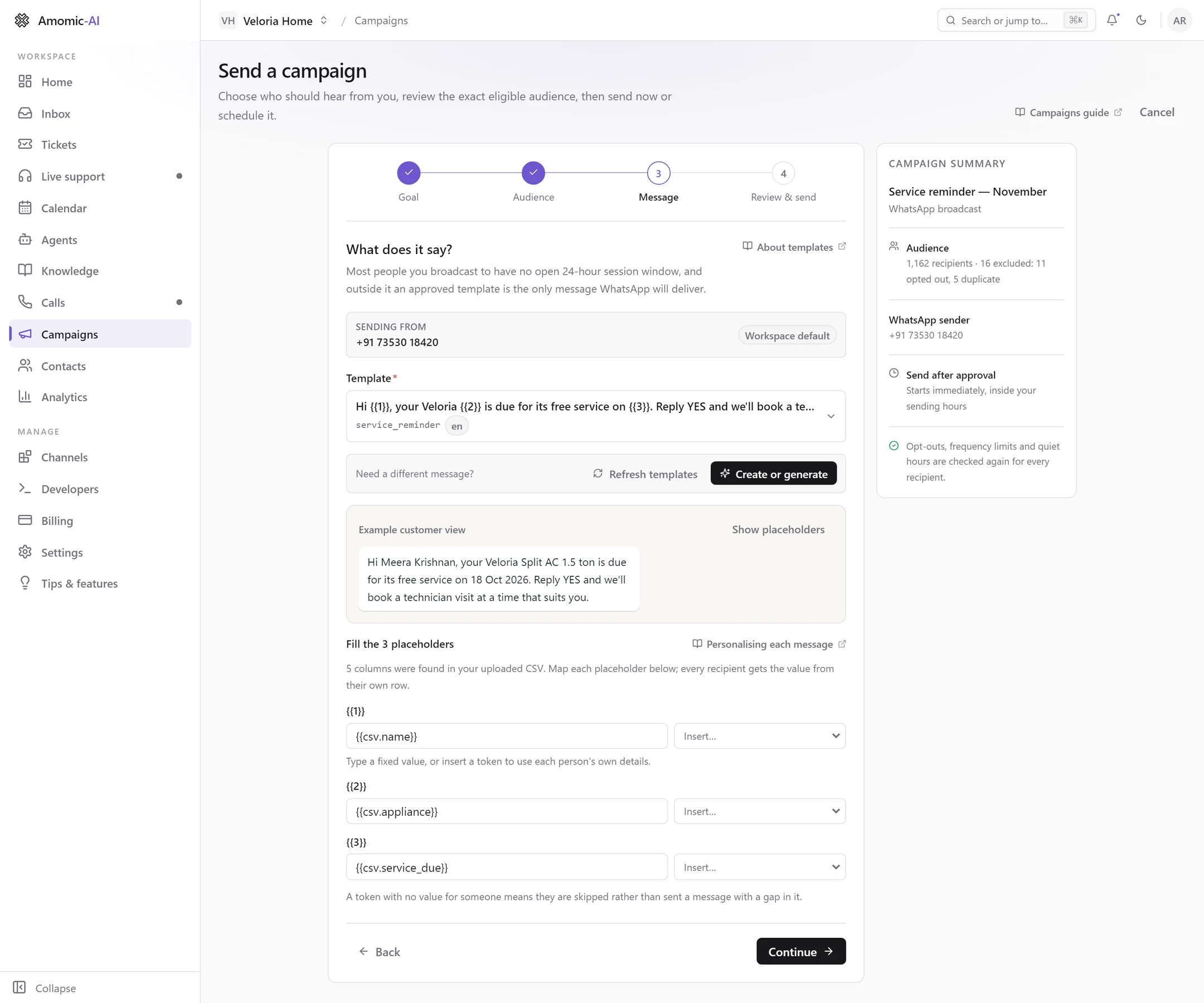Open Channels under Manage
The width and height of the screenshot is (1204, 1003).
point(100,457)
